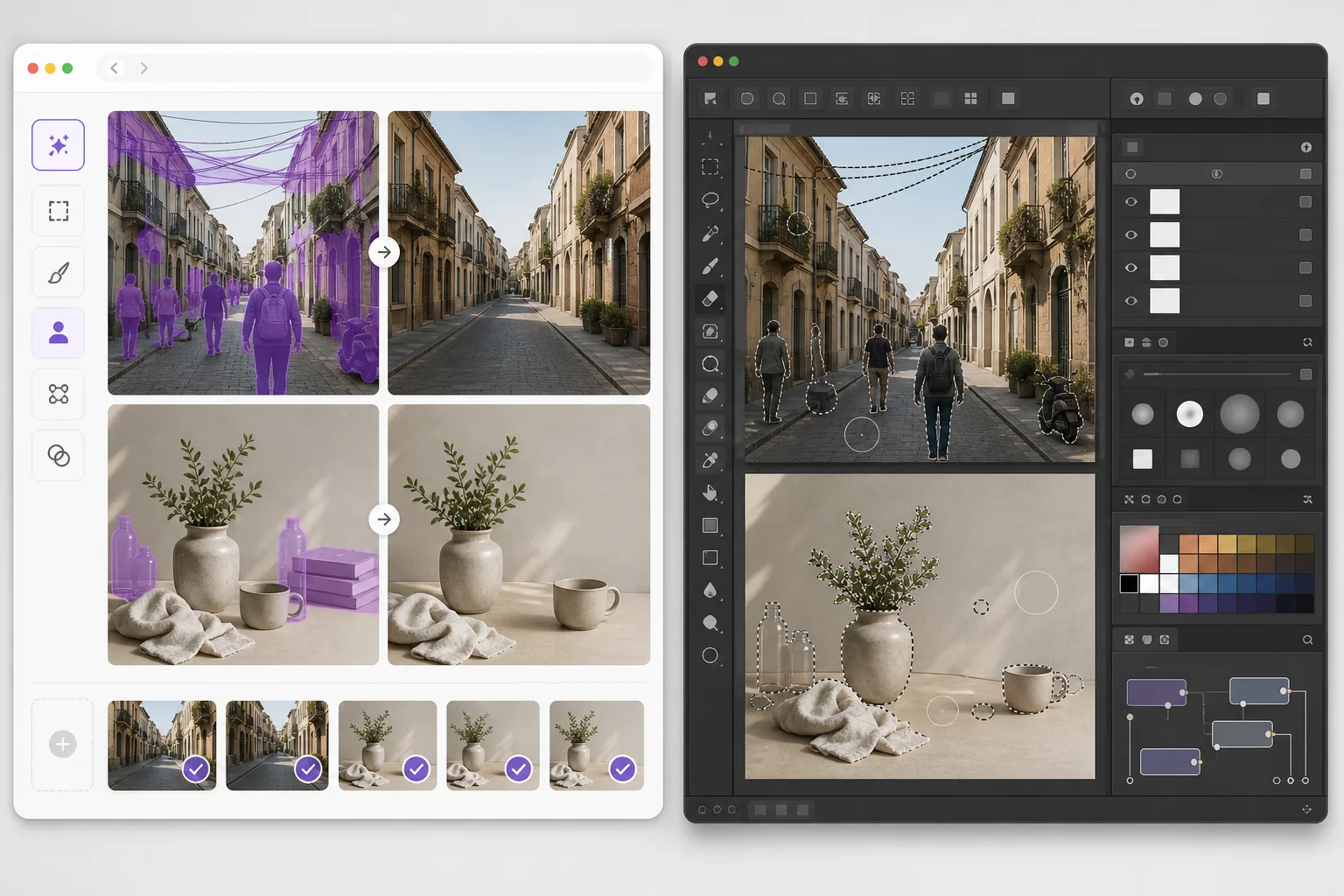Check the layers header row checkbox
The width and height of the screenshot is (1344, 896).
point(1305,174)
